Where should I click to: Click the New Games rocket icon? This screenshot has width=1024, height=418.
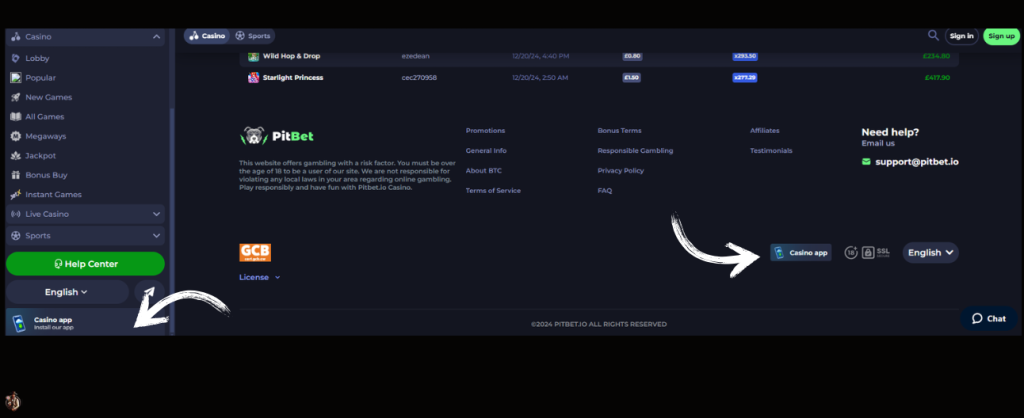coord(16,97)
